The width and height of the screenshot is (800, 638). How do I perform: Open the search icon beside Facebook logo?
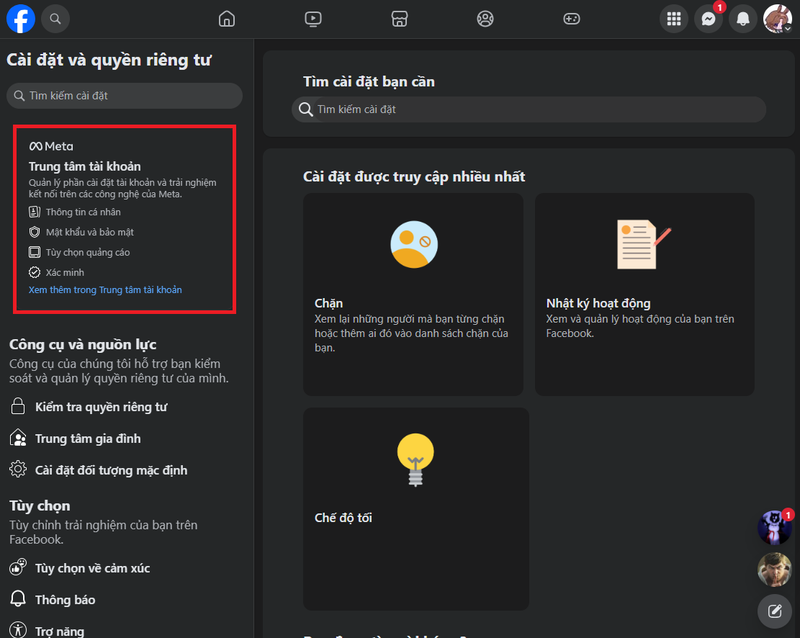tap(55, 19)
